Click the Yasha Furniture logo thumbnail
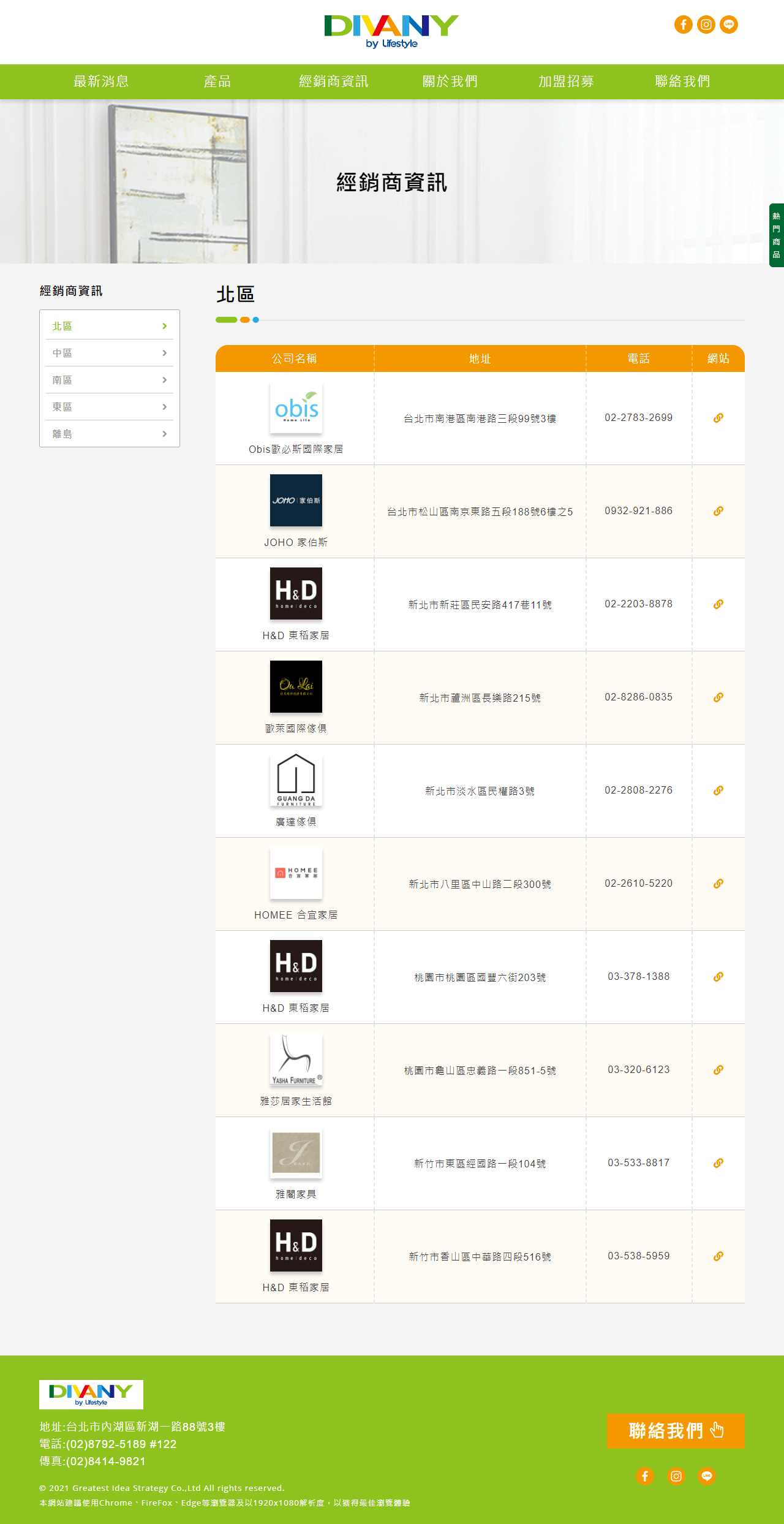 coord(296,1060)
